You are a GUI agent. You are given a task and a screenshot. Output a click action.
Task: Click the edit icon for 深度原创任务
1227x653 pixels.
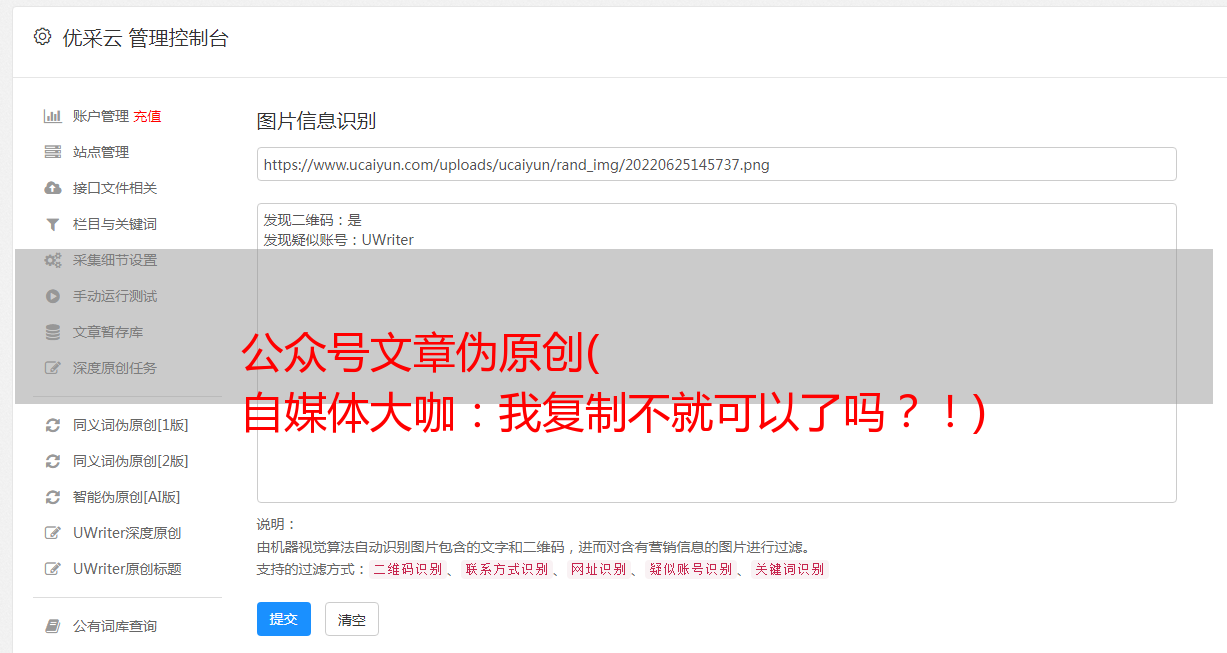pyautogui.click(x=53, y=368)
